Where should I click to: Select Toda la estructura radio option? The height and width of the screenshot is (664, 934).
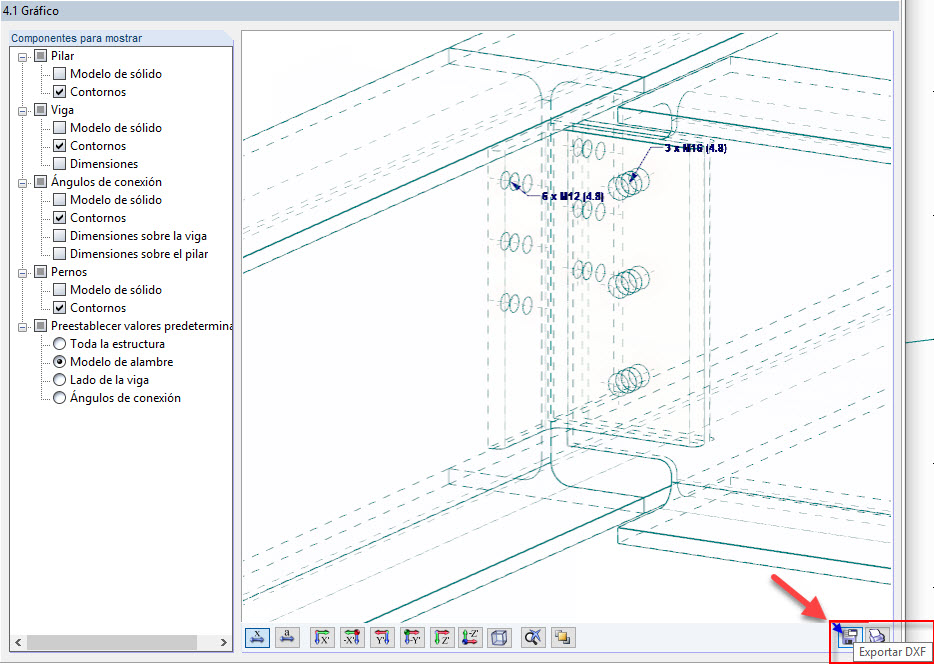point(59,344)
